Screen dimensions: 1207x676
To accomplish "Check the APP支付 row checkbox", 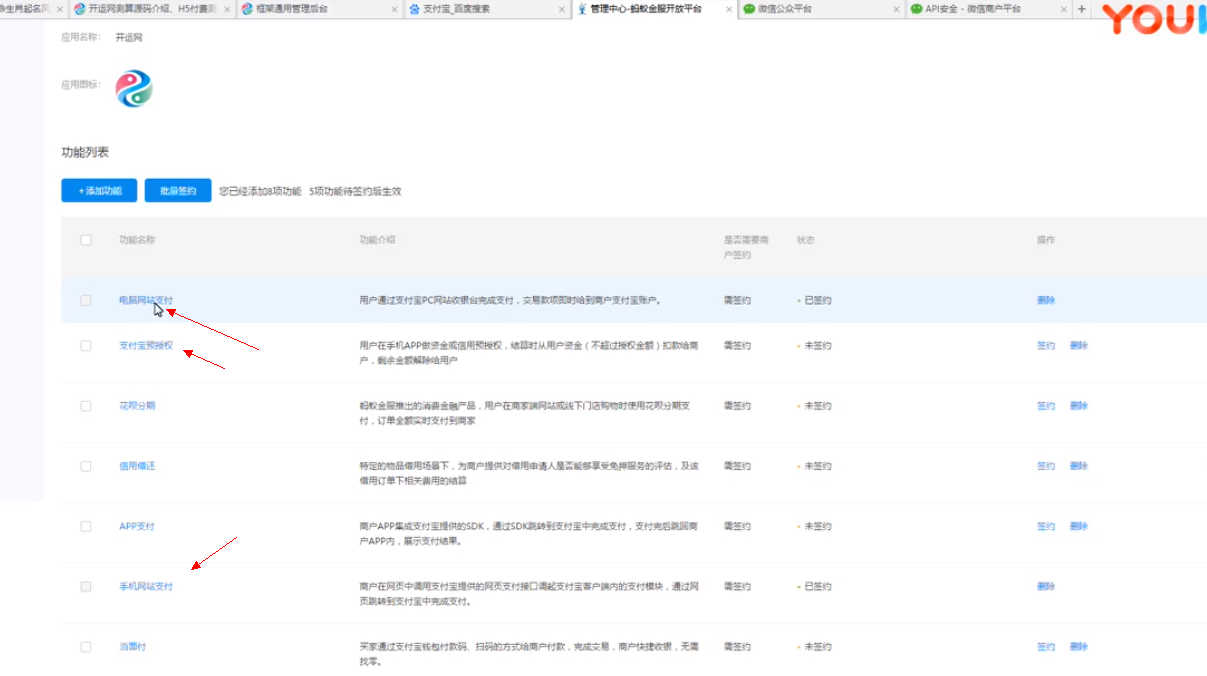I will click(86, 526).
